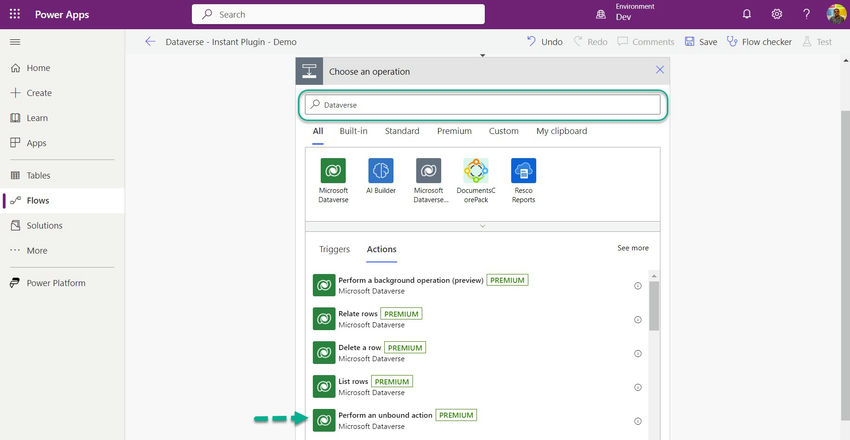
Task: Show info for Relate rows action
Action: pos(638,320)
